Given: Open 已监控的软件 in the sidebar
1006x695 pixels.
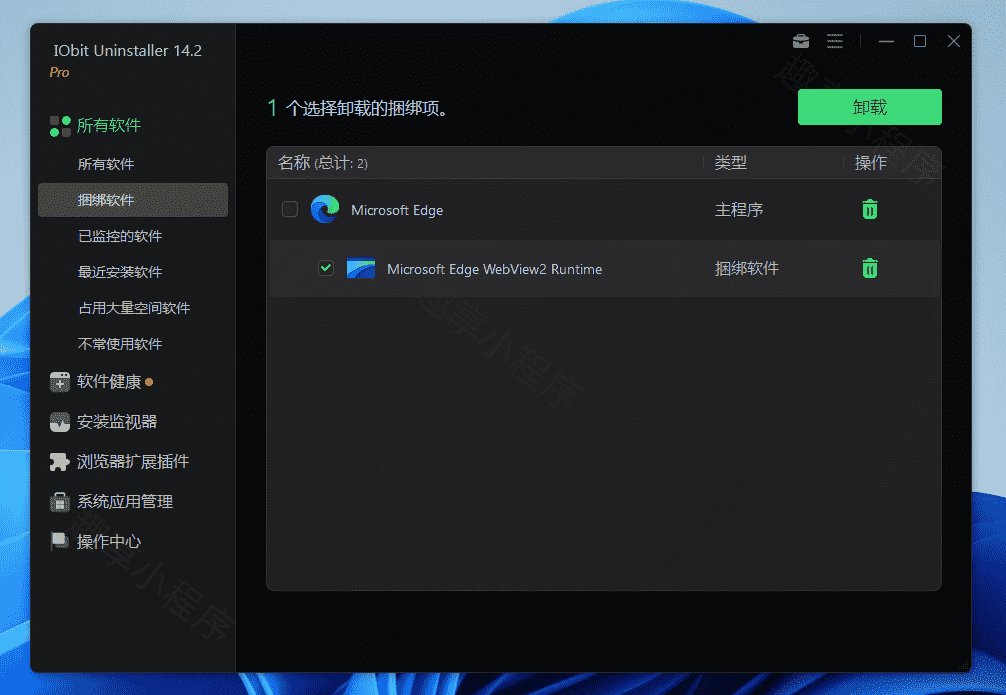Looking at the screenshot, I should (120, 236).
